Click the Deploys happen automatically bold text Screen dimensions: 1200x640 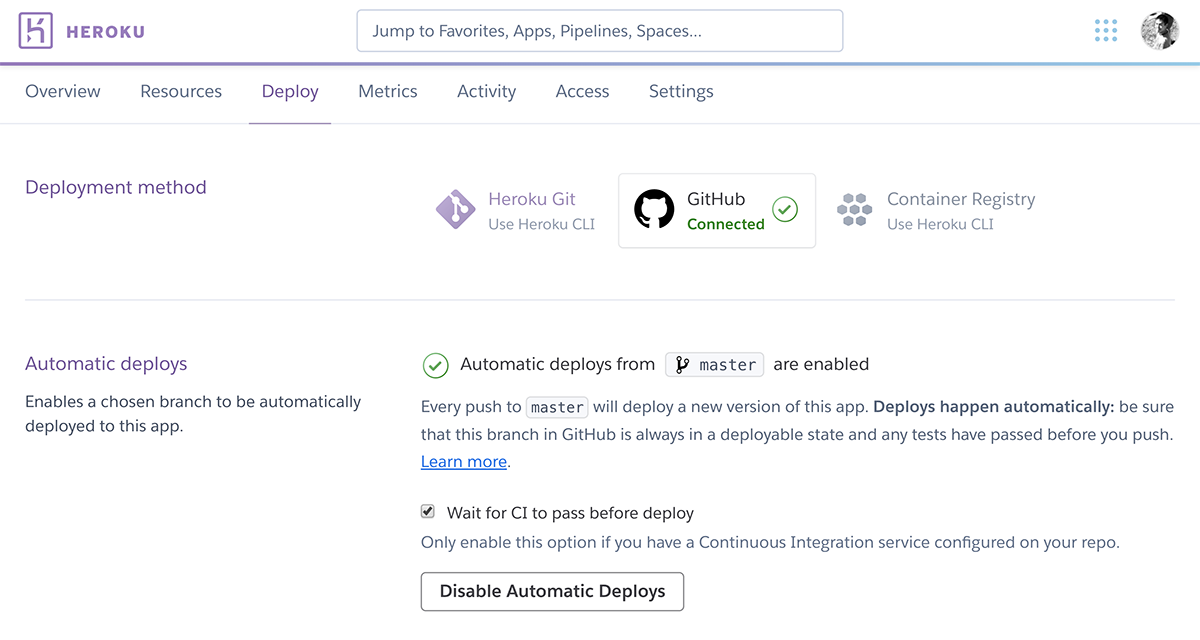[993, 407]
